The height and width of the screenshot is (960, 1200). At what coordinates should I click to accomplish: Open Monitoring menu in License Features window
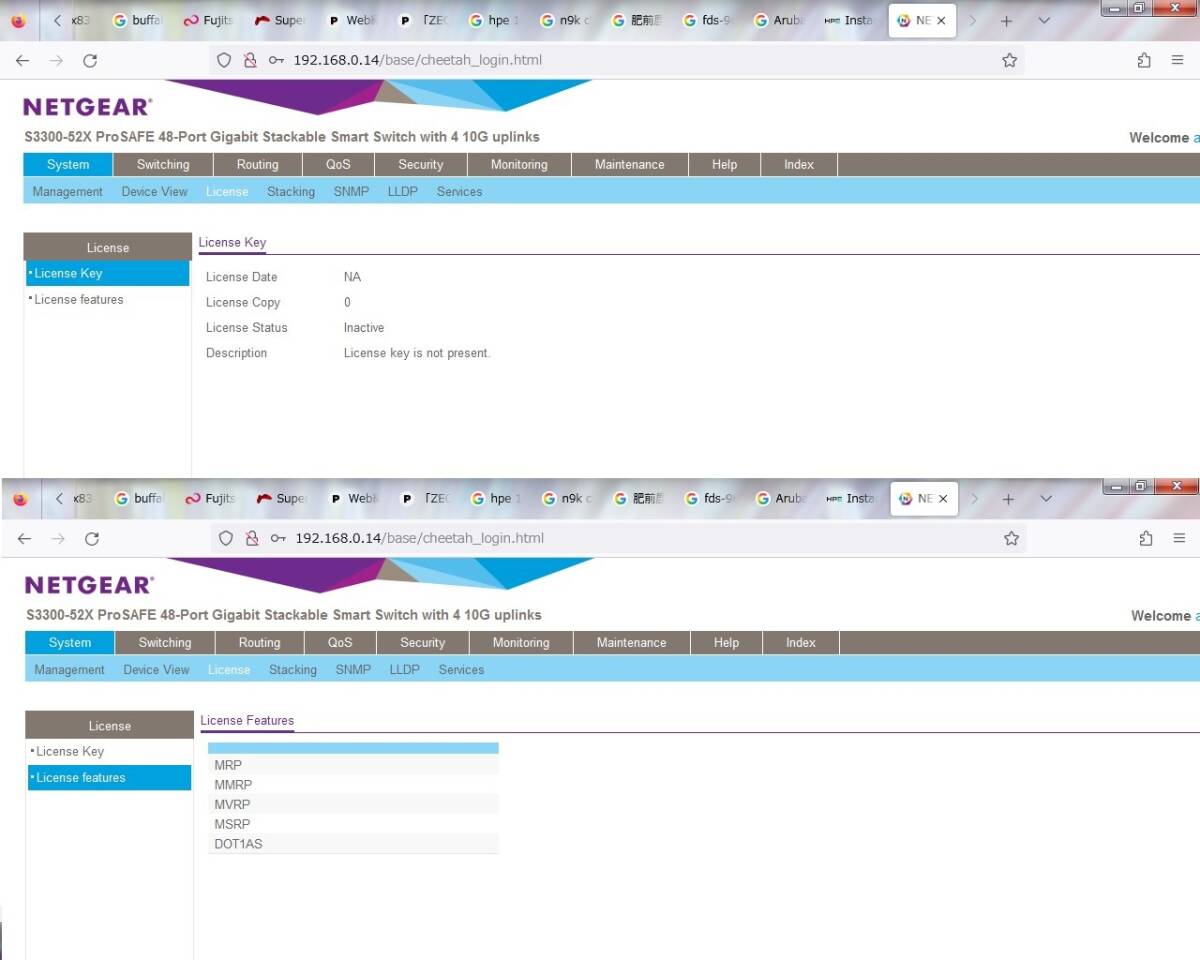pos(521,643)
